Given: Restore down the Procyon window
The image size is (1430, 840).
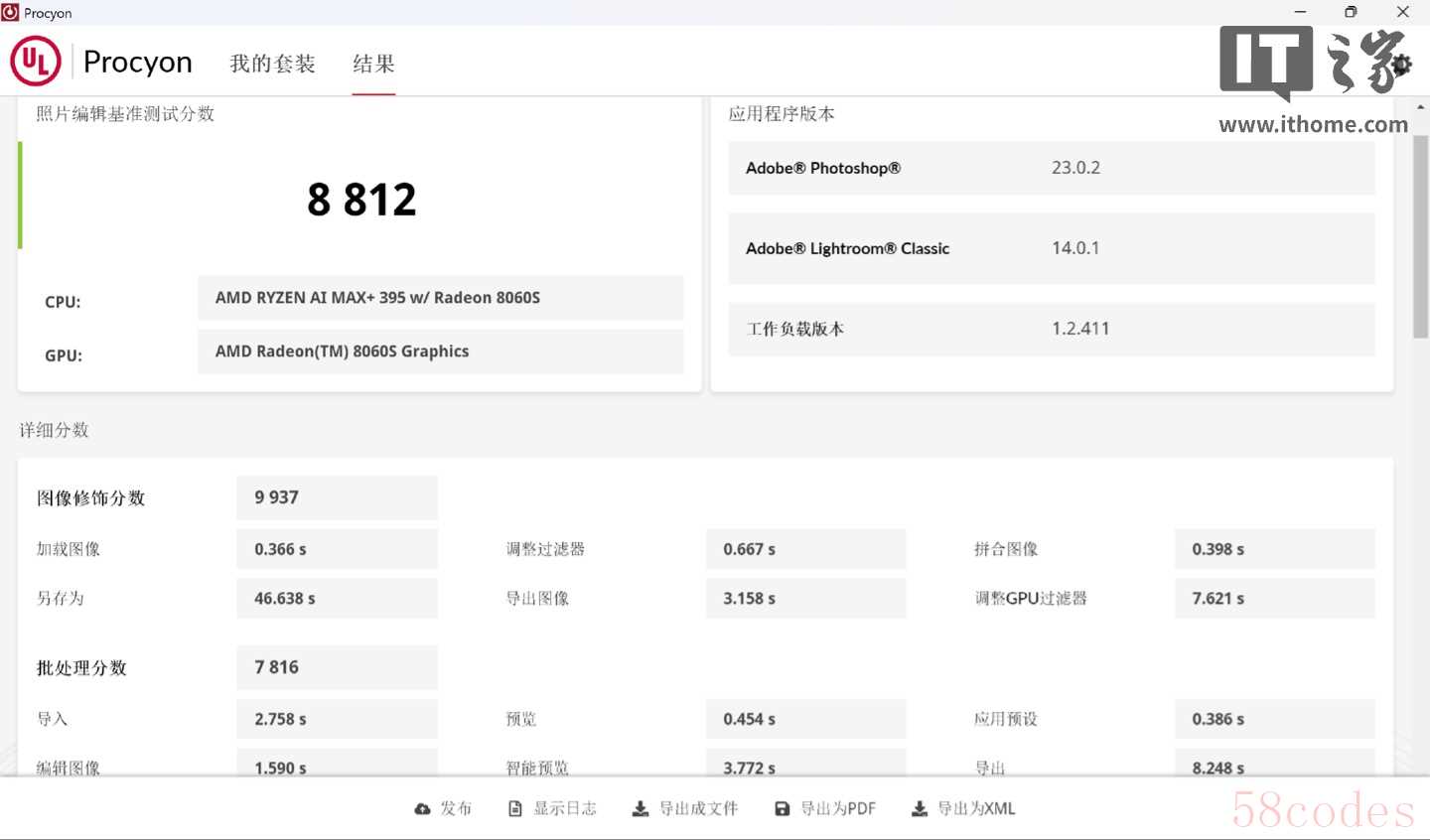Looking at the screenshot, I should [1351, 12].
